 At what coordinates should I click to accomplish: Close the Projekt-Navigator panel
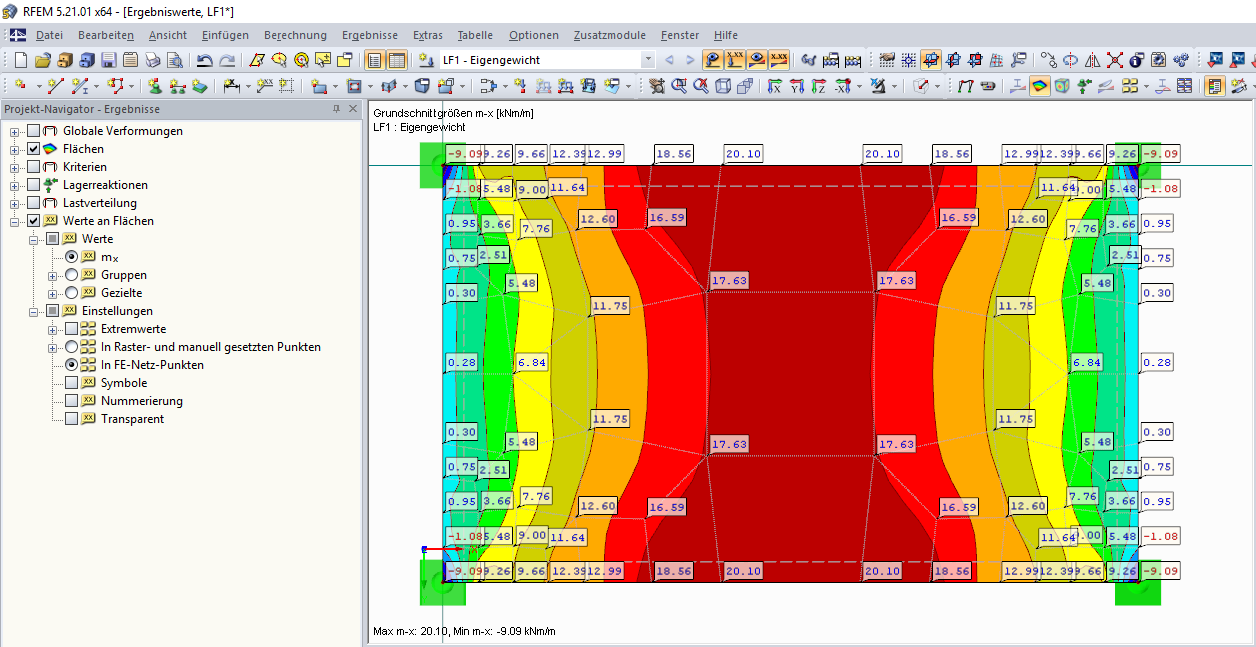pos(351,109)
